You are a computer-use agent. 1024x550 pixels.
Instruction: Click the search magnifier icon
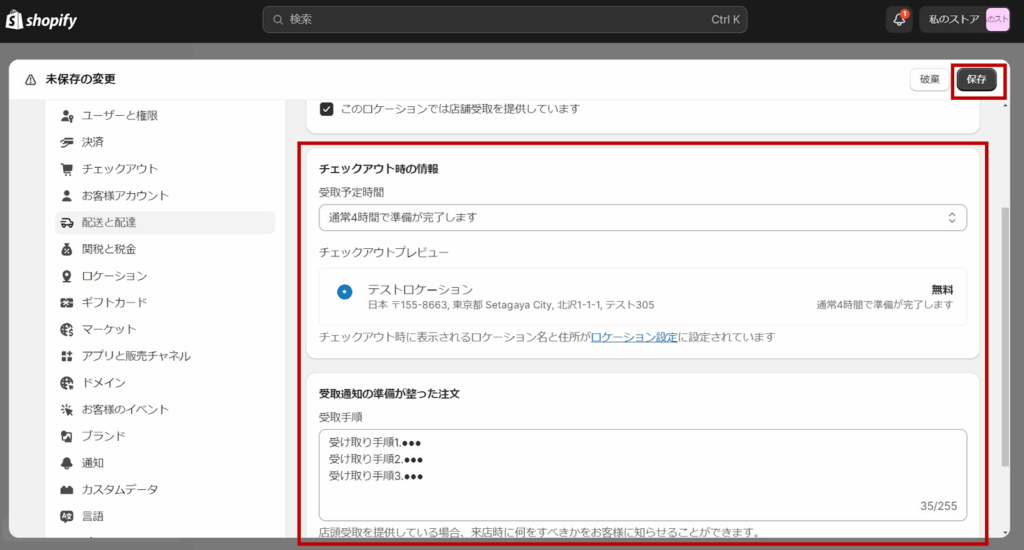pos(278,20)
